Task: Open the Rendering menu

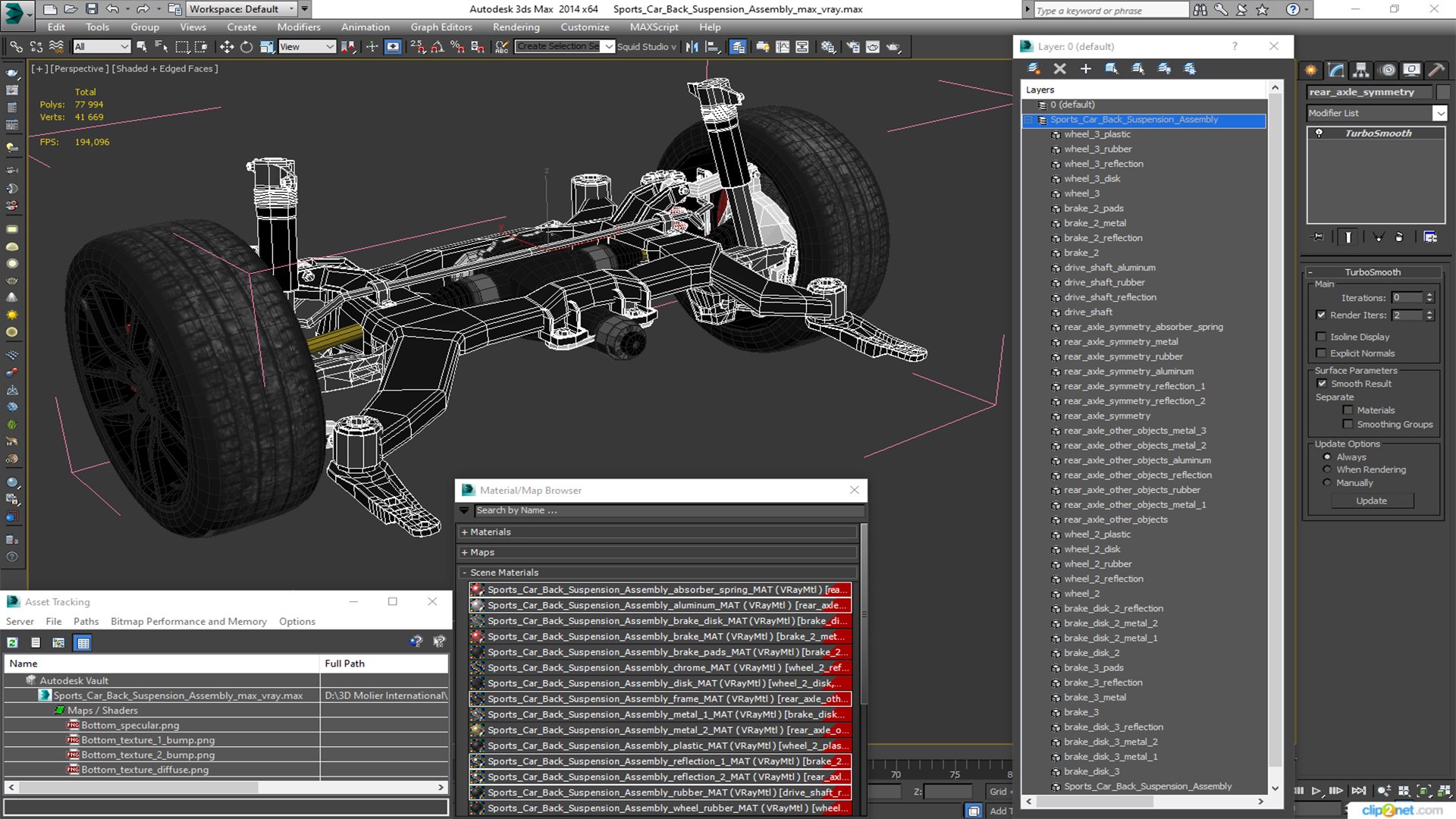Action: (x=516, y=27)
